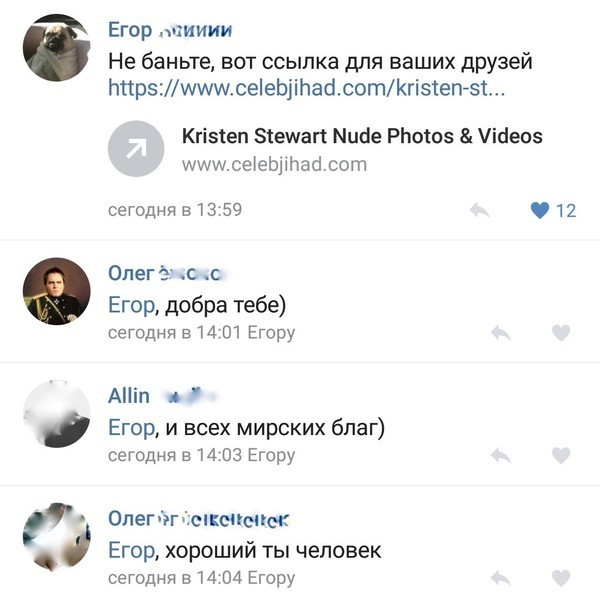The width and height of the screenshot is (600, 606).
Task: Like the "хороший ты человек" comment
Action: (x=561, y=579)
